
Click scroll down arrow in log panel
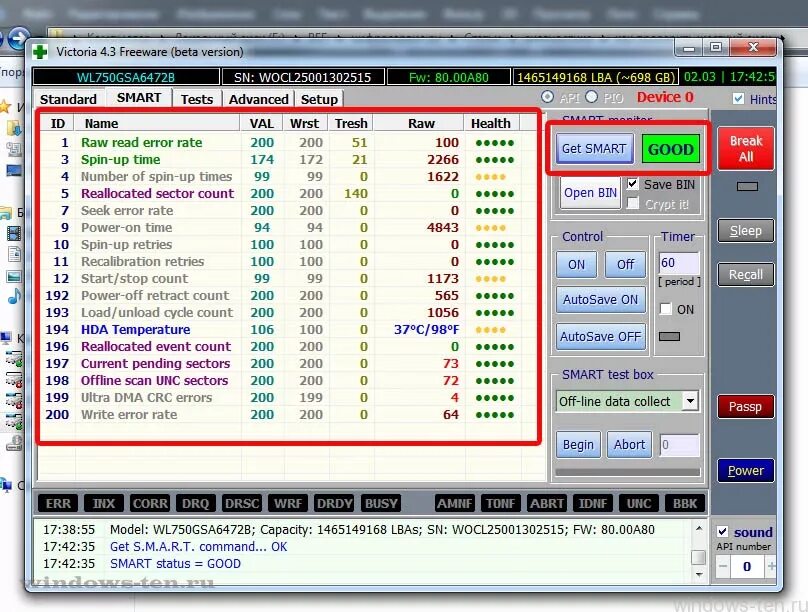(699, 574)
